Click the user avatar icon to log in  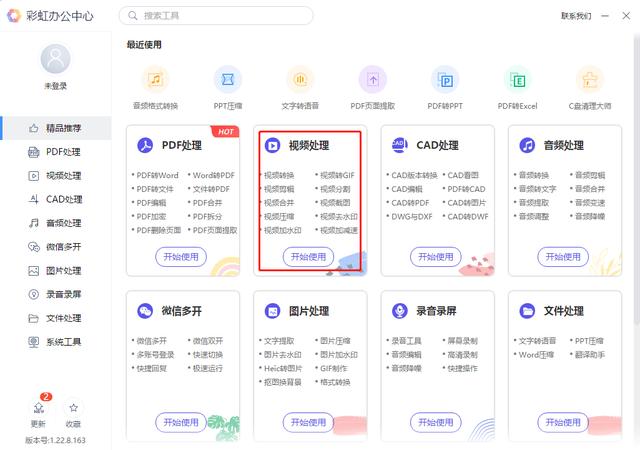(x=56, y=59)
